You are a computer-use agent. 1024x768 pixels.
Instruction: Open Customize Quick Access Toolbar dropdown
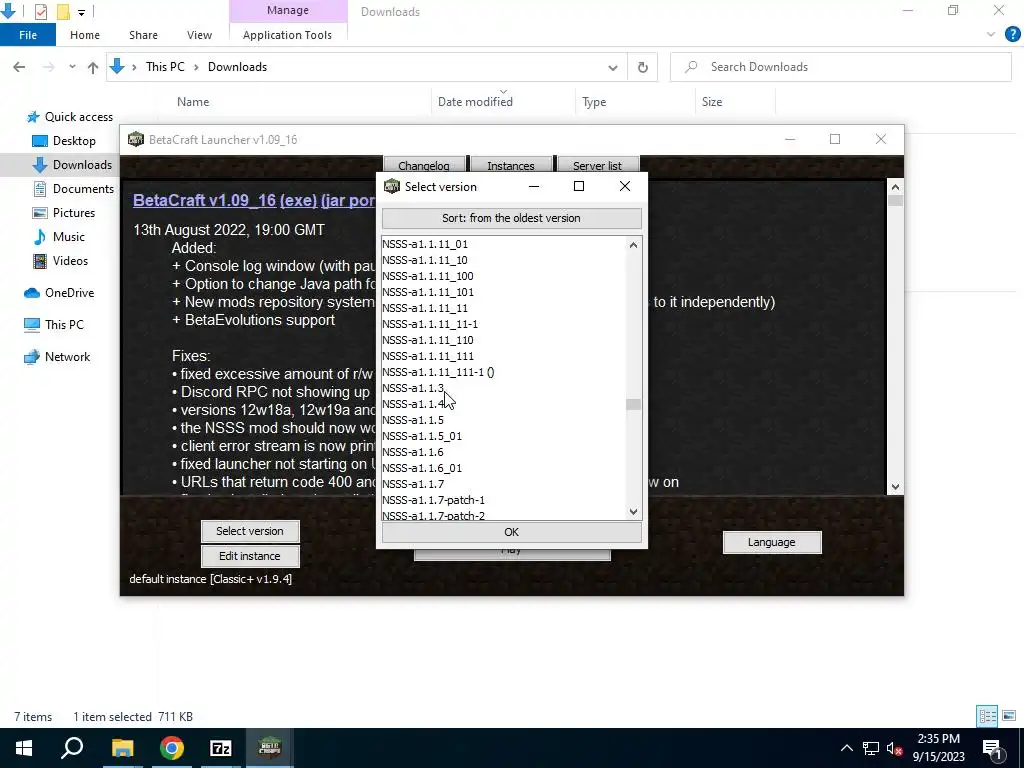click(x=81, y=12)
